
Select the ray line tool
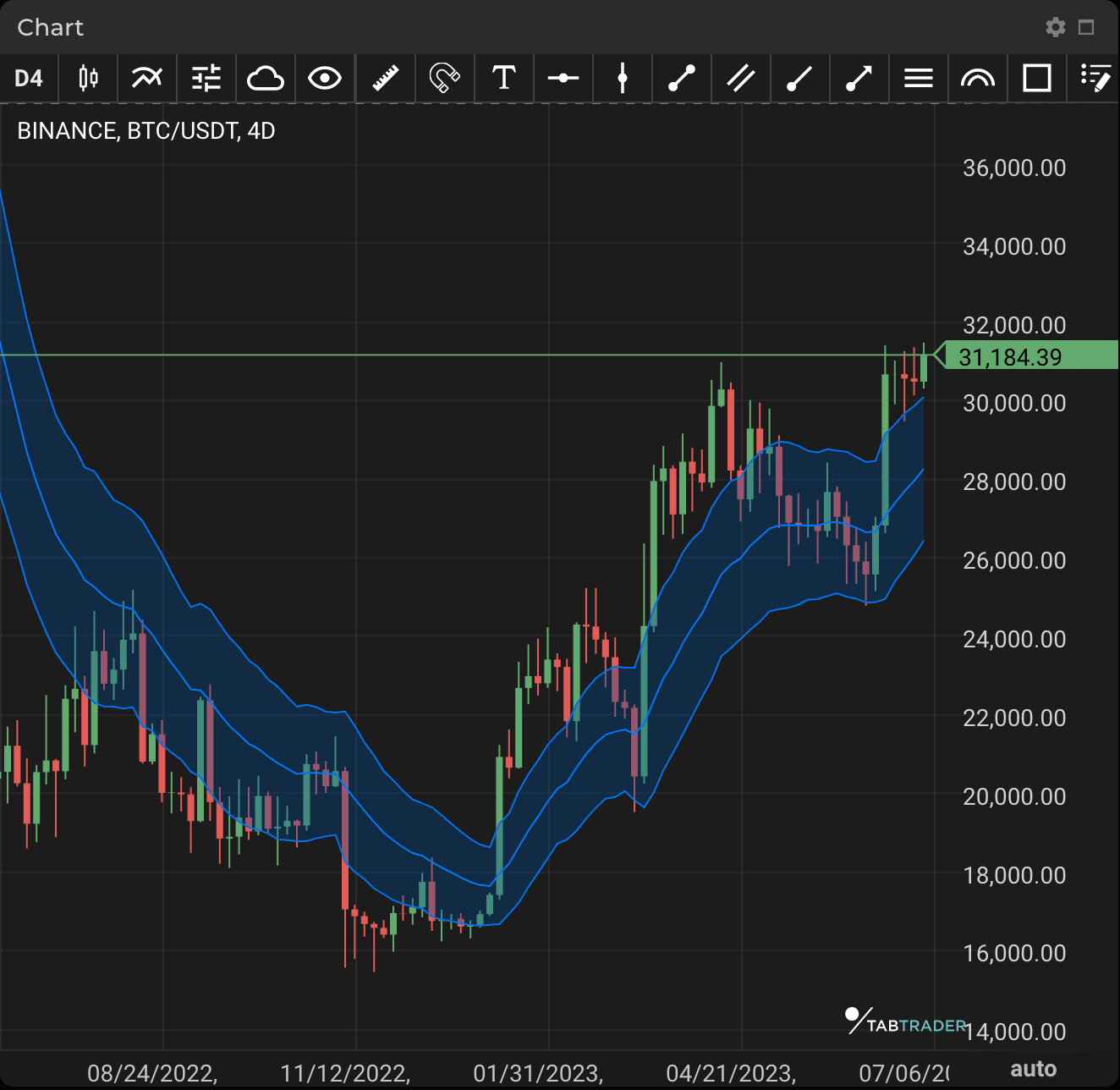(x=800, y=79)
